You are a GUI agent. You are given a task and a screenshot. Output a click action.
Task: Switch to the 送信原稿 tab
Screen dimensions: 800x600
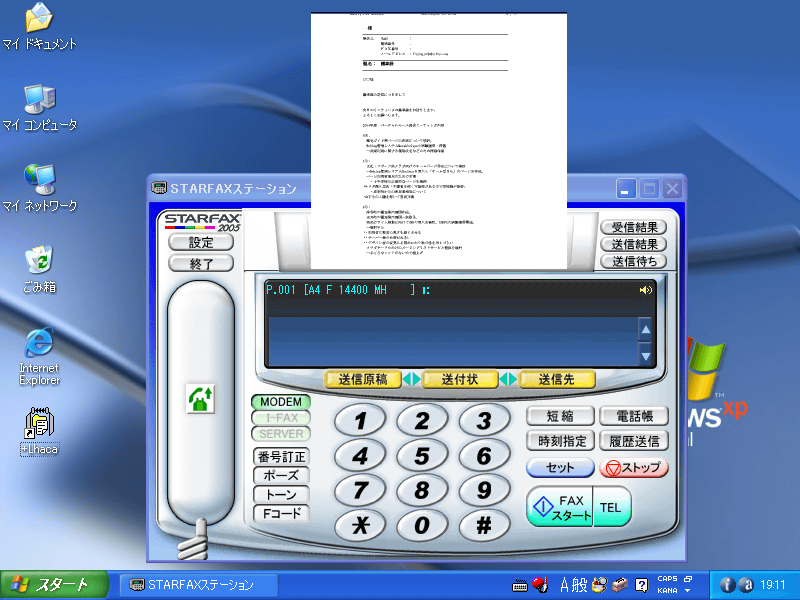coord(363,379)
